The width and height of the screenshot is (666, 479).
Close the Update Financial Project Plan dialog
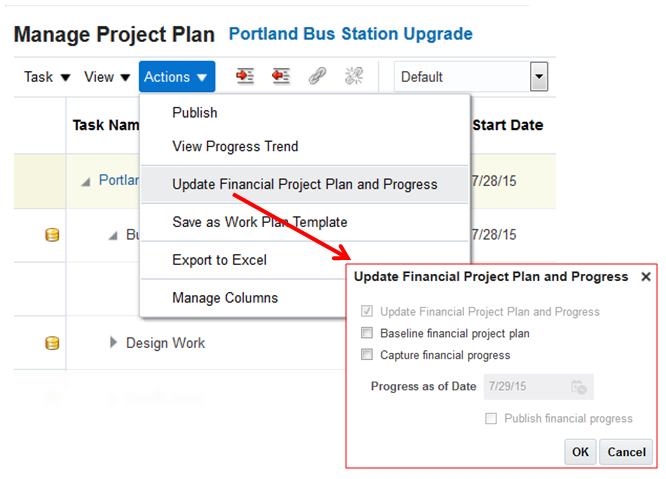pos(645,277)
